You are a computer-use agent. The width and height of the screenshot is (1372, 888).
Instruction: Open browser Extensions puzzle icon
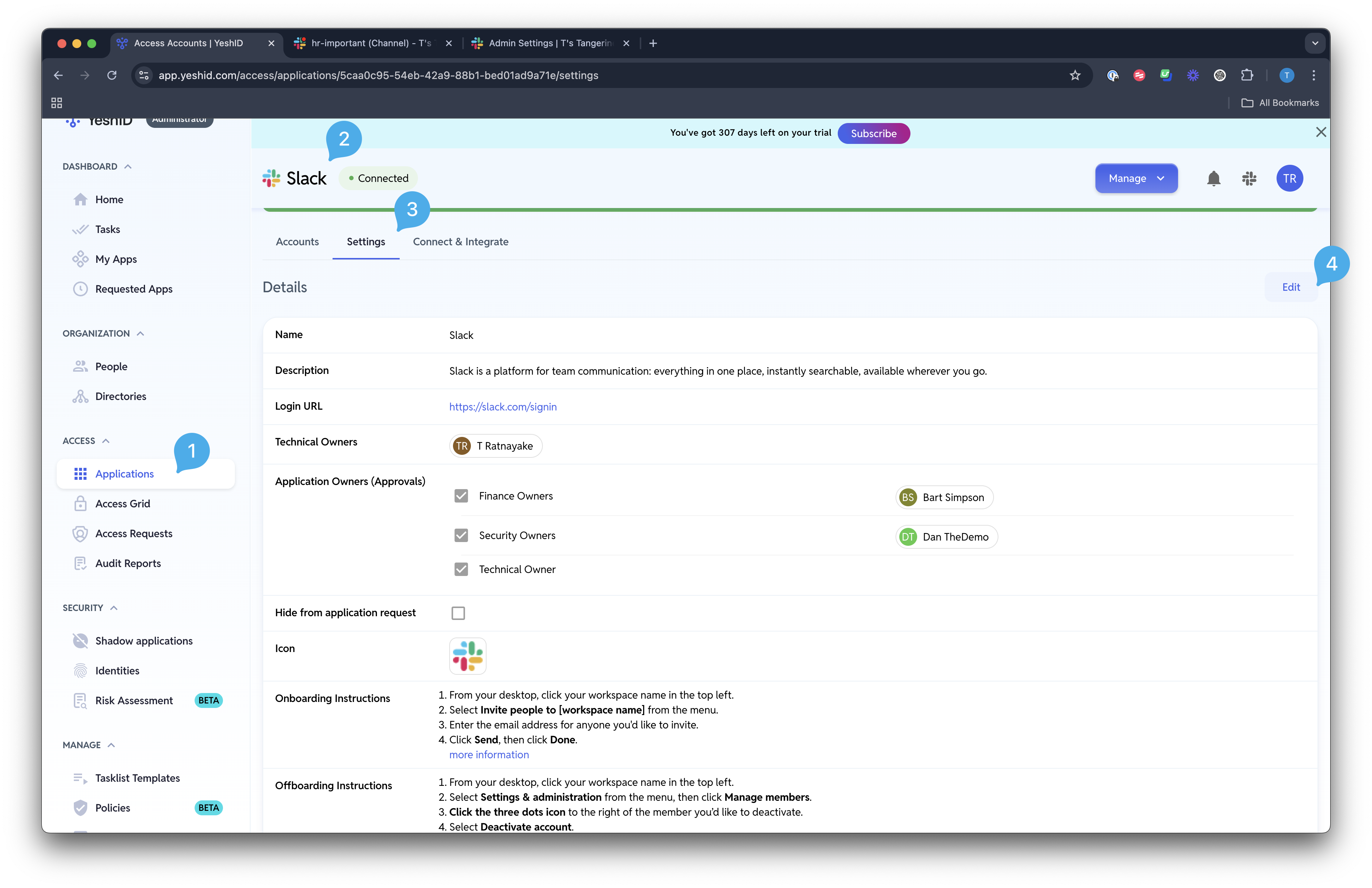pyautogui.click(x=1247, y=75)
